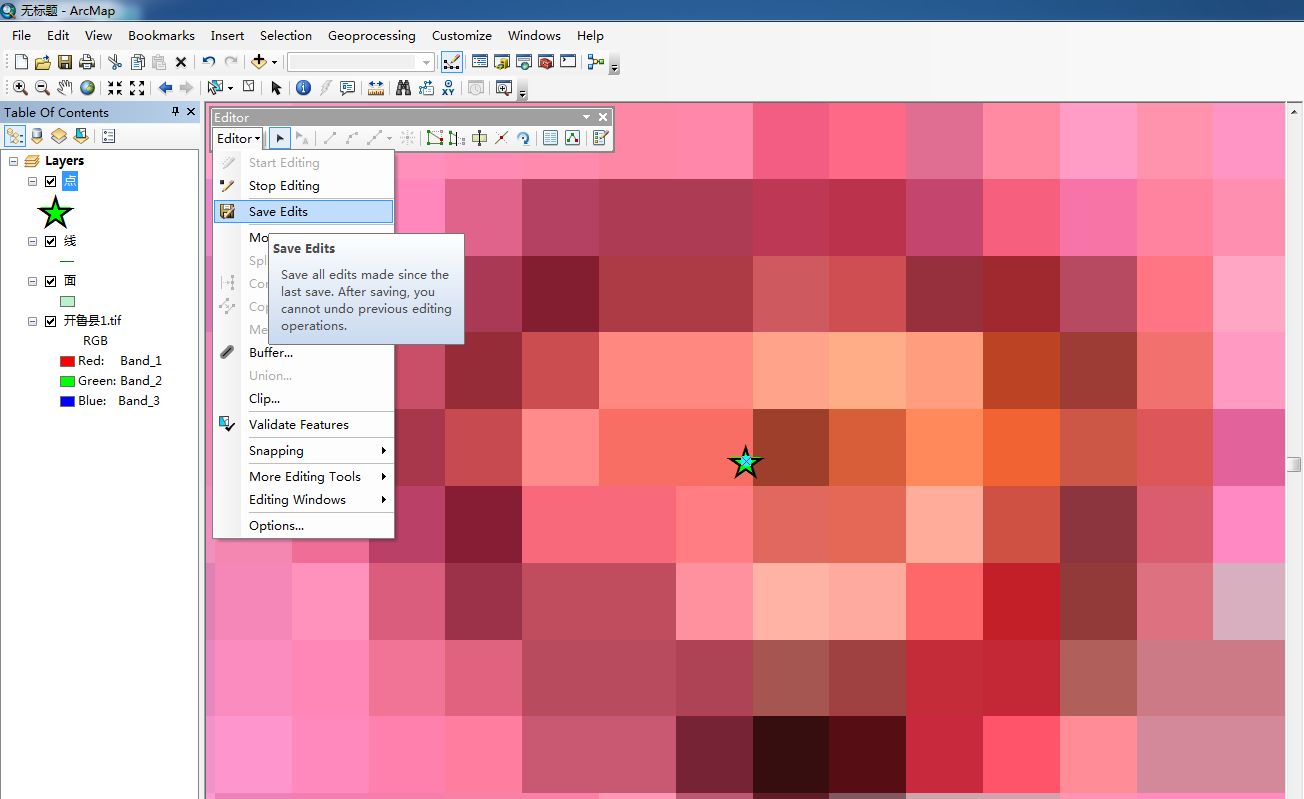This screenshot has width=1304, height=799.
Task: Open the Catalog window icon
Action: [502, 62]
